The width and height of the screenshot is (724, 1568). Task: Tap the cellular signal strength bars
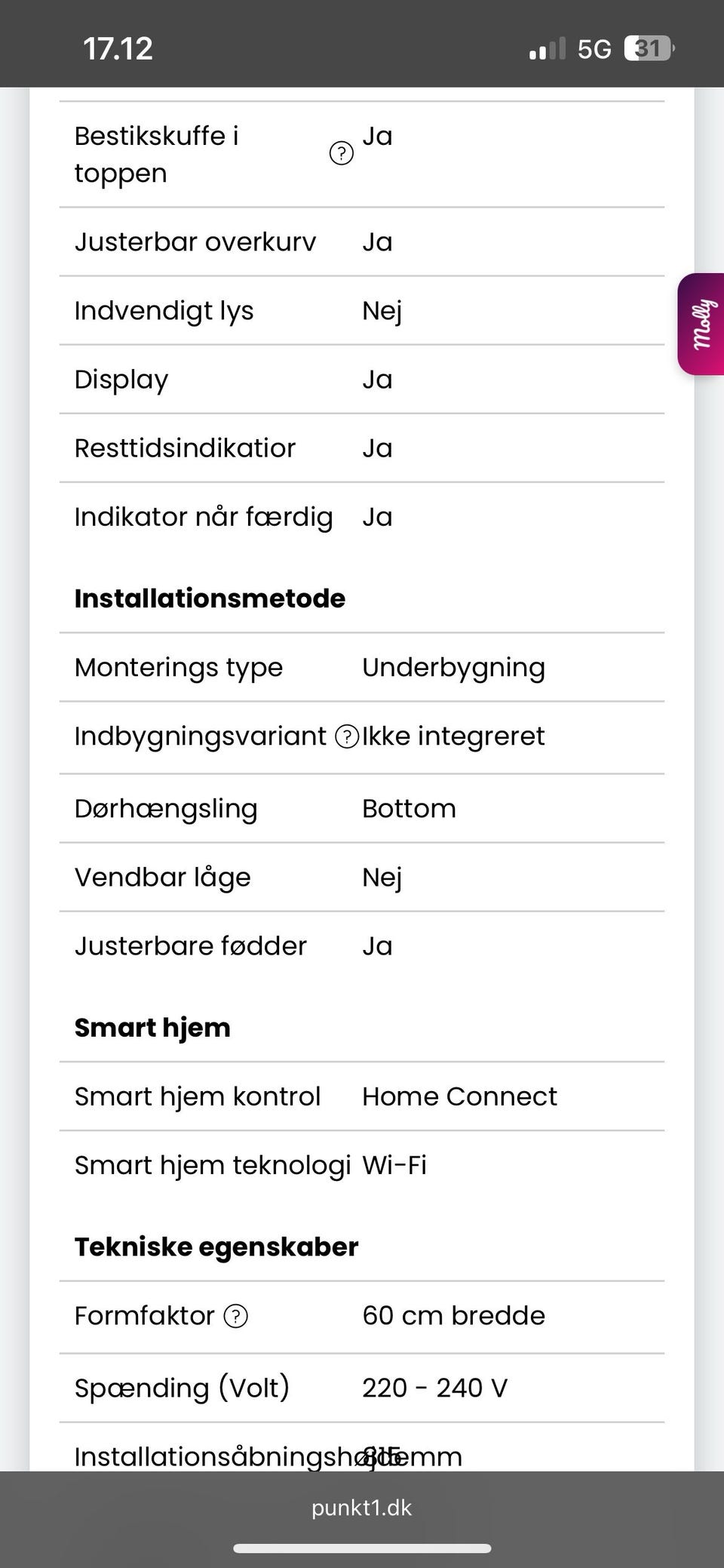click(x=547, y=50)
